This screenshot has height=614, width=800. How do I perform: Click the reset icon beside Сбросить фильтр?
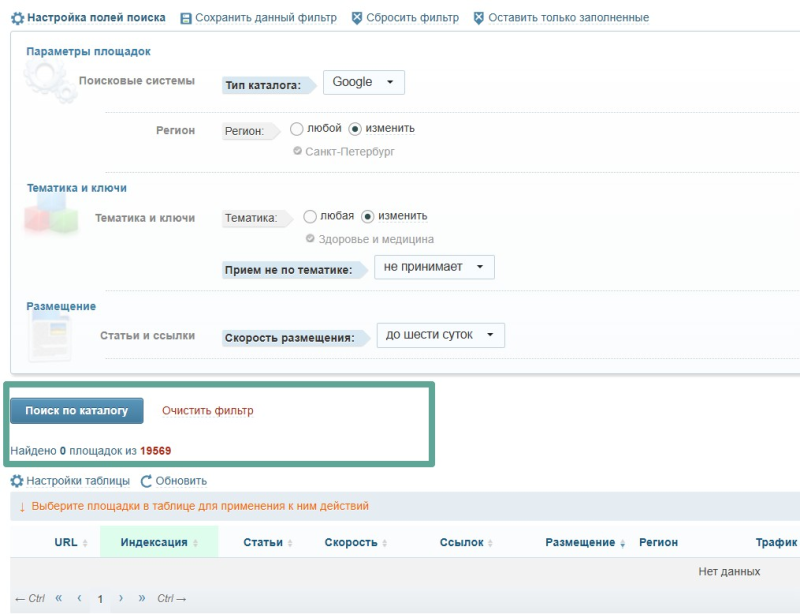click(x=357, y=18)
